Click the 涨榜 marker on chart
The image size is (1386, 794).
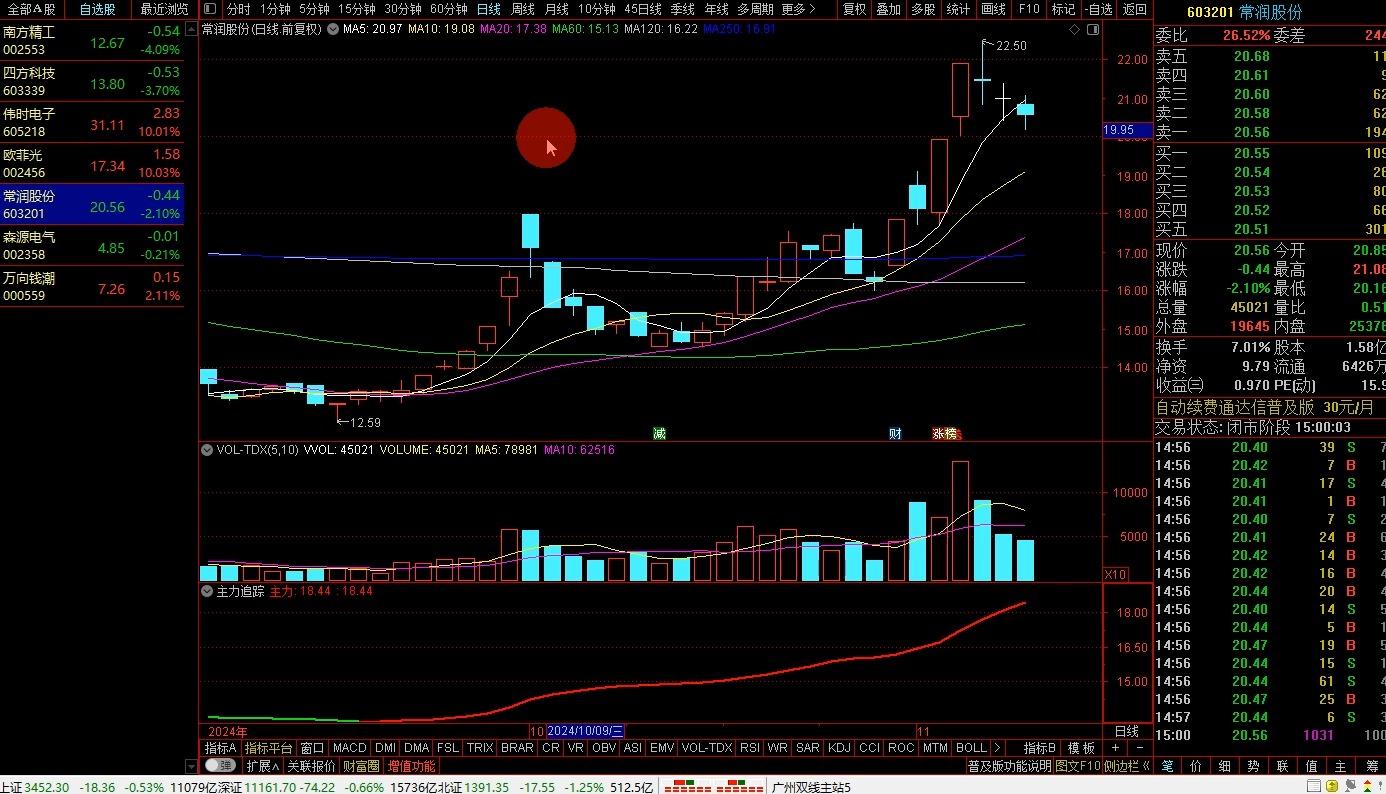coord(945,434)
